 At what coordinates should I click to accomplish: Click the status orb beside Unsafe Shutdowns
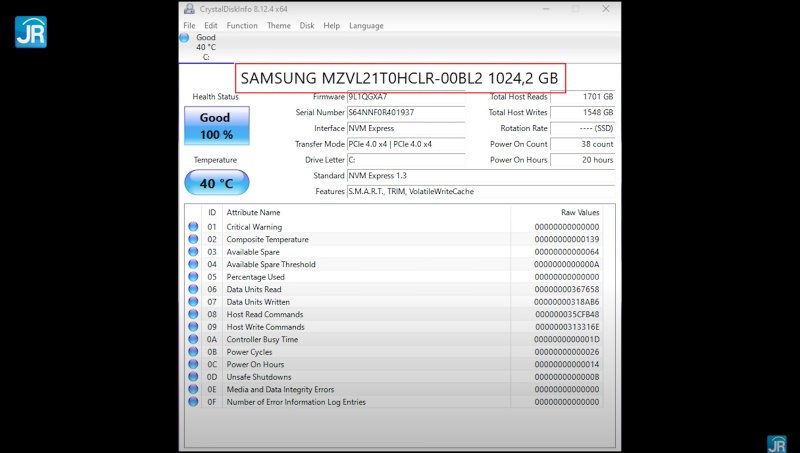[193, 377]
